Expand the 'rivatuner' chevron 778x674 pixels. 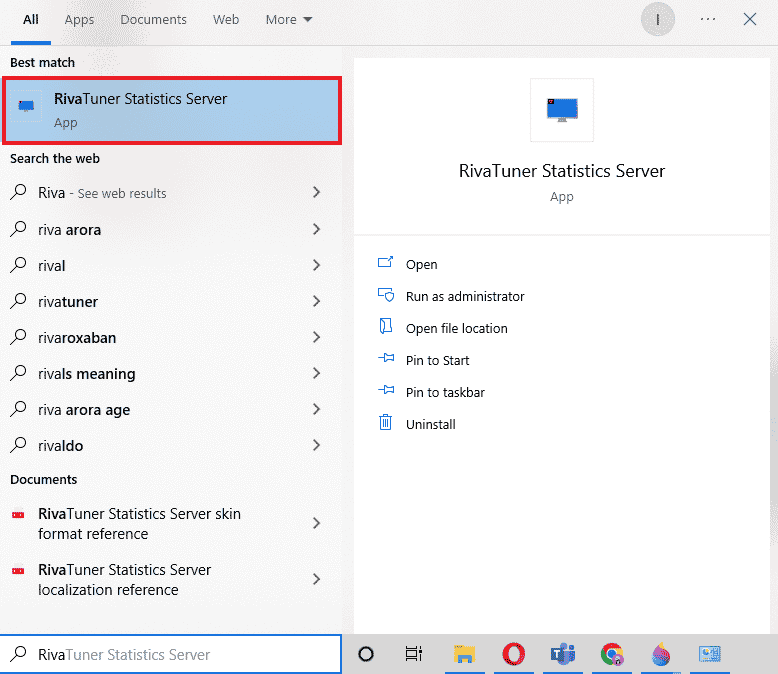(x=317, y=301)
